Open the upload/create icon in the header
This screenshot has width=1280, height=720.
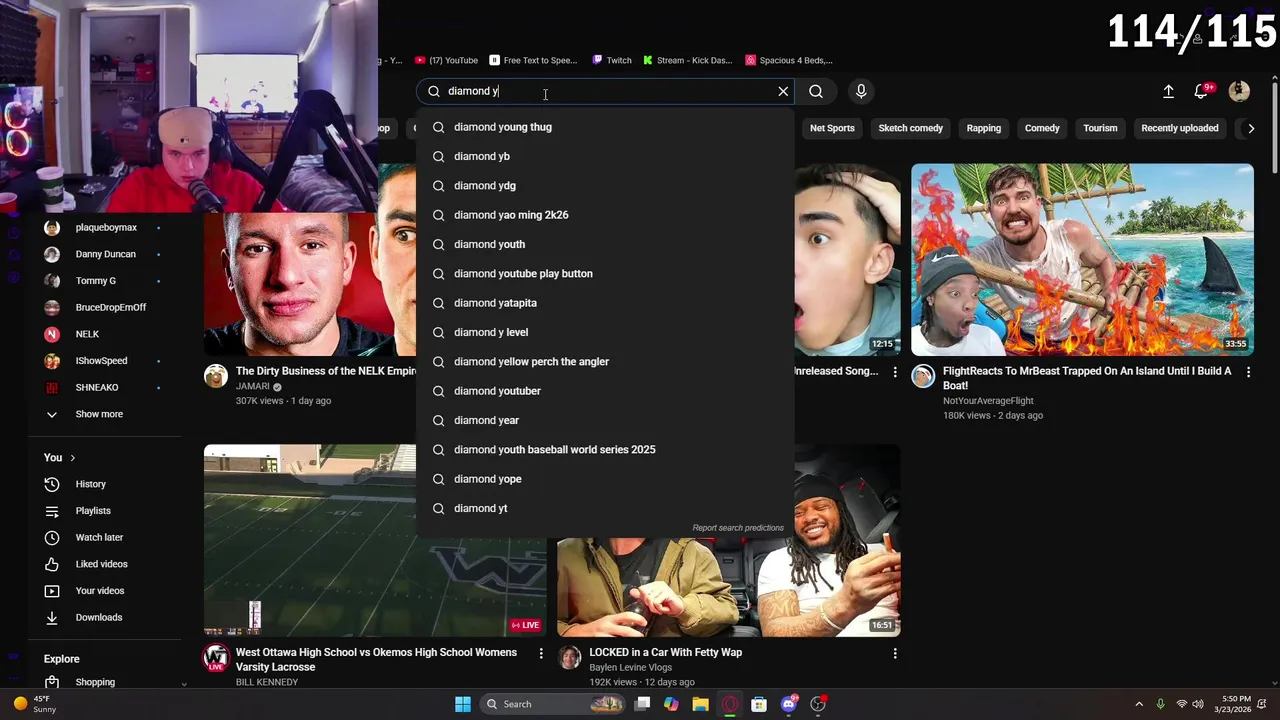click(x=1168, y=91)
